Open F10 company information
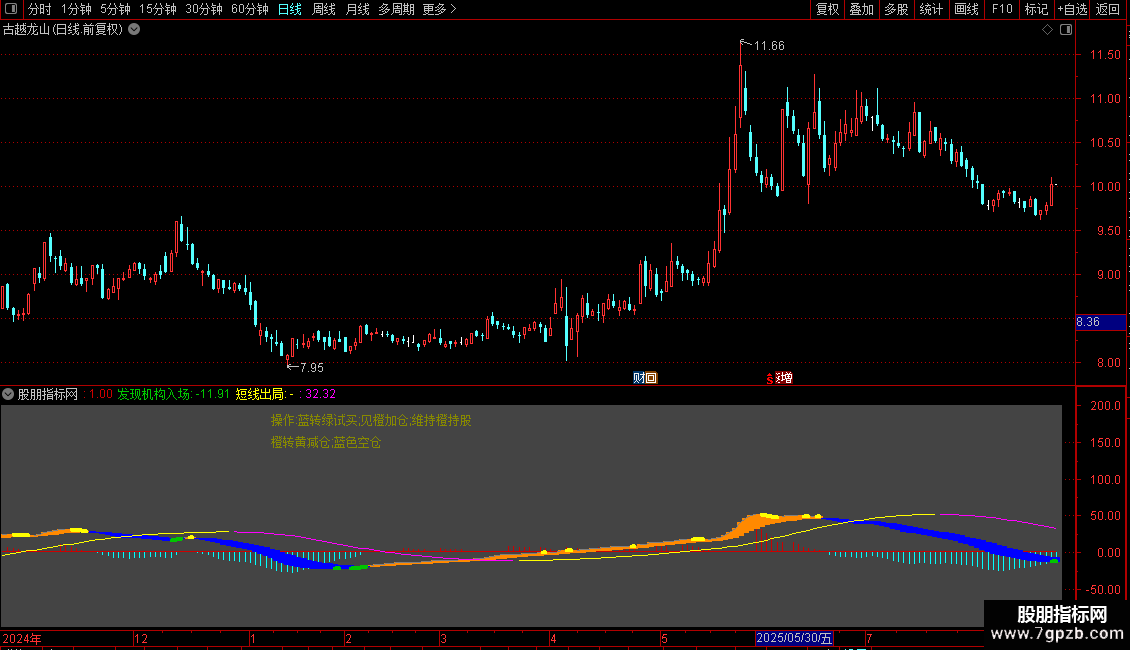The height and width of the screenshot is (650, 1130). point(1002,9)
